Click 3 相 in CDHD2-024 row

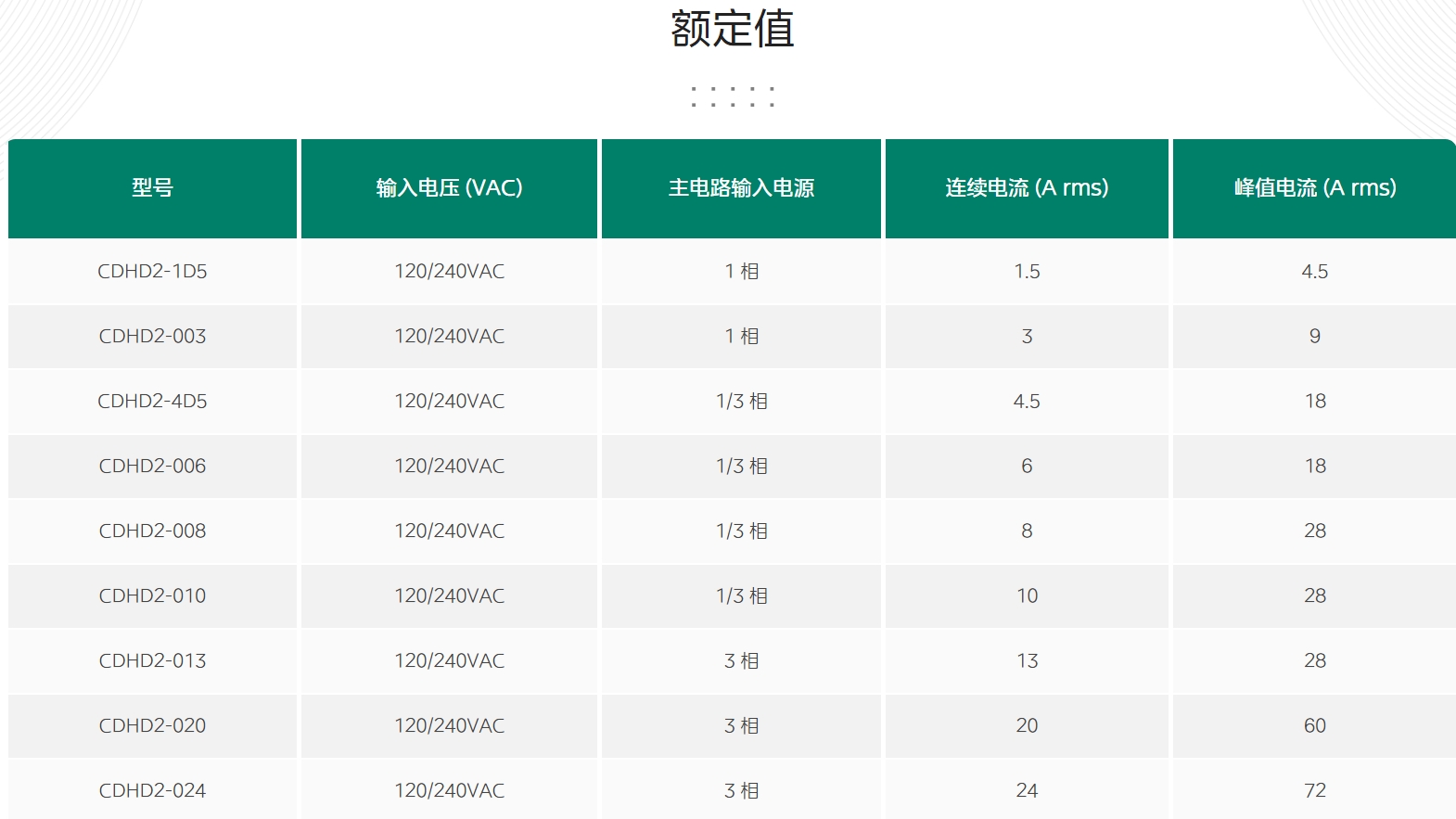pos(741,791)
